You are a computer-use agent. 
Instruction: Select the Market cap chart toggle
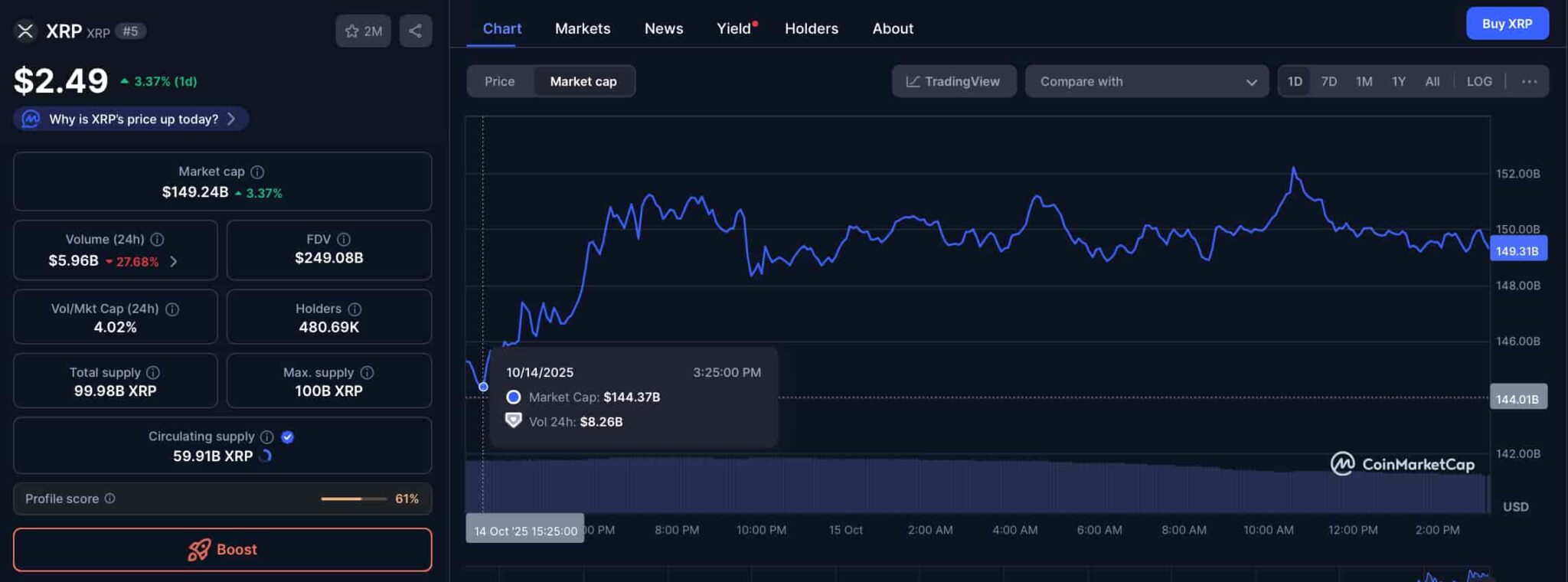click(x=583, y=82)
